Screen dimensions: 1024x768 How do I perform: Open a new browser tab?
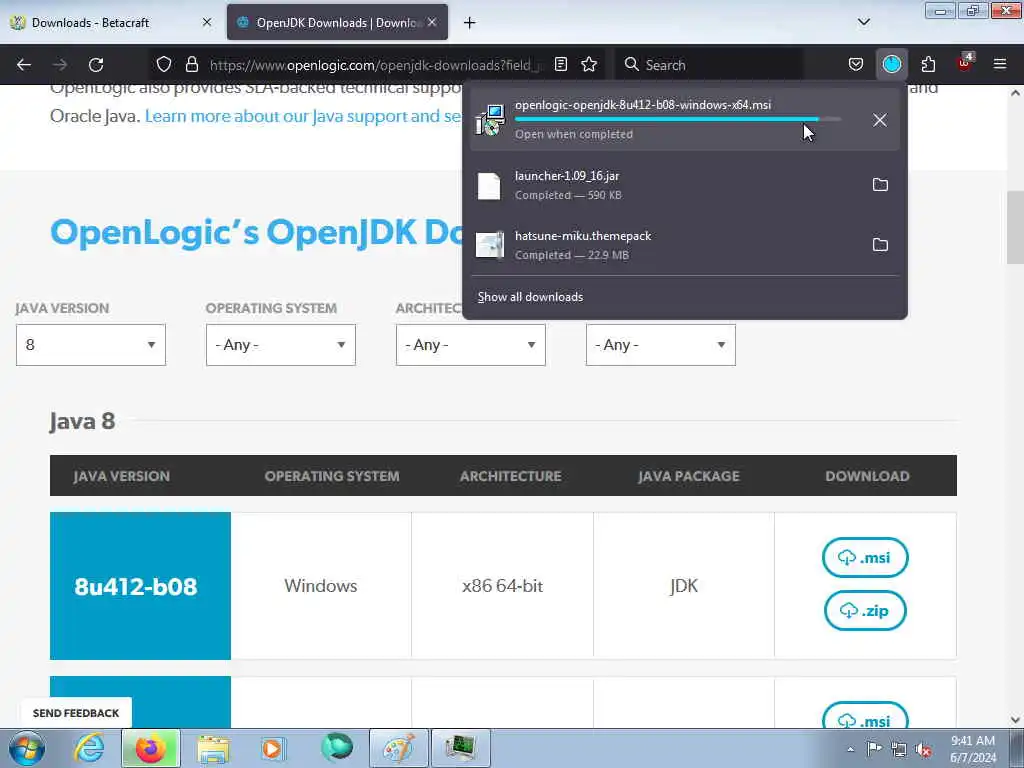[470, 23]
